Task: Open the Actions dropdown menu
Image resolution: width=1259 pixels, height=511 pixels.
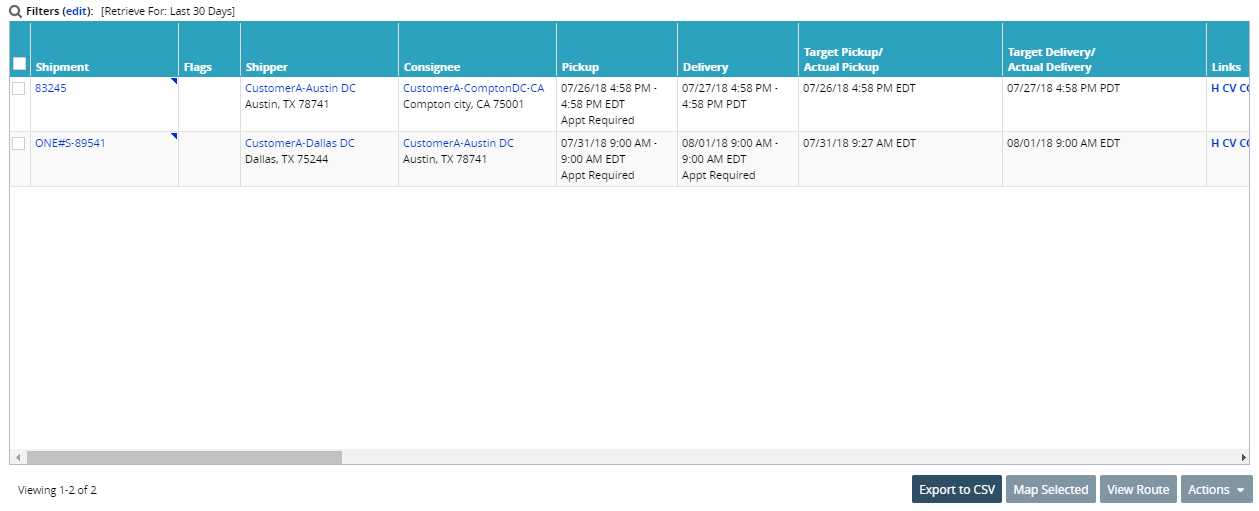Action: click(x=1216, y=489)
